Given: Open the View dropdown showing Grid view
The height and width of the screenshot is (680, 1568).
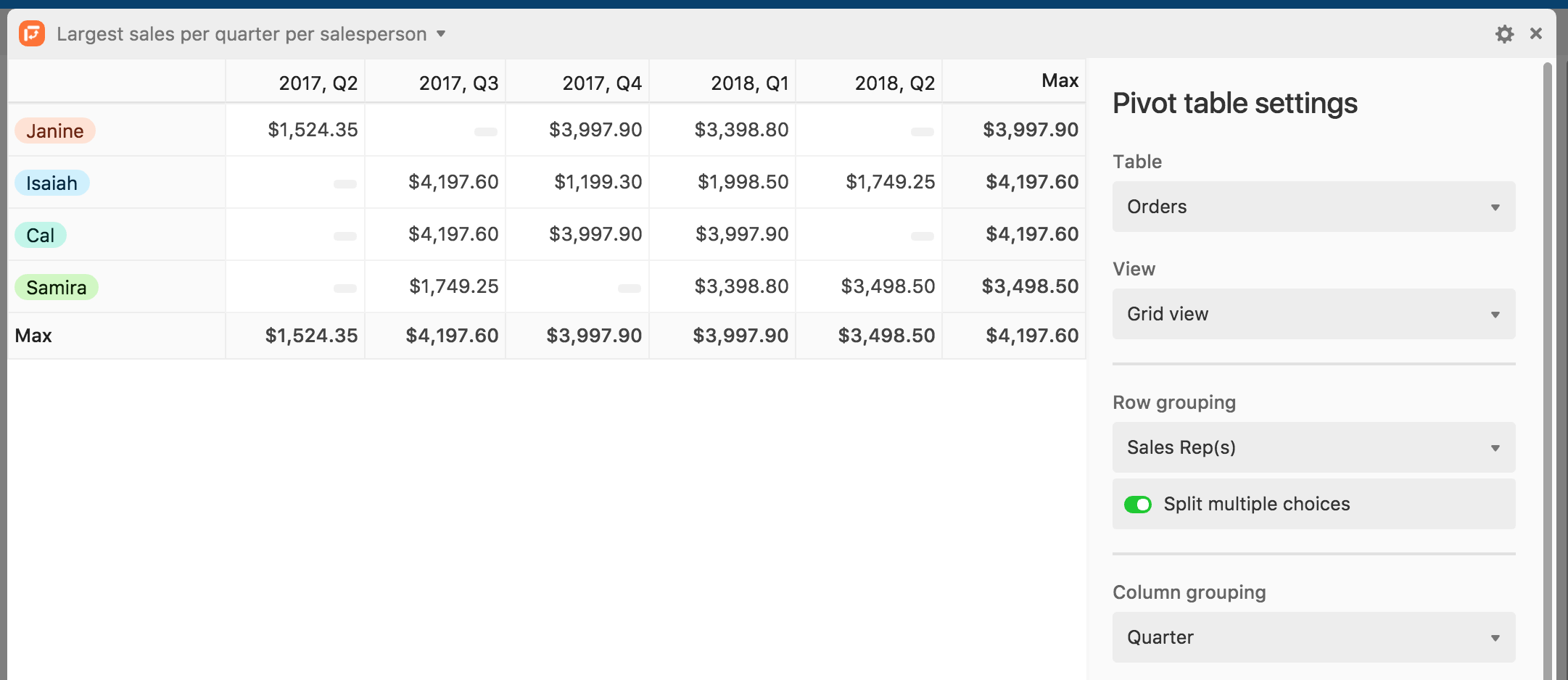Looking at the screenshot, I should tap(1313, 314).
